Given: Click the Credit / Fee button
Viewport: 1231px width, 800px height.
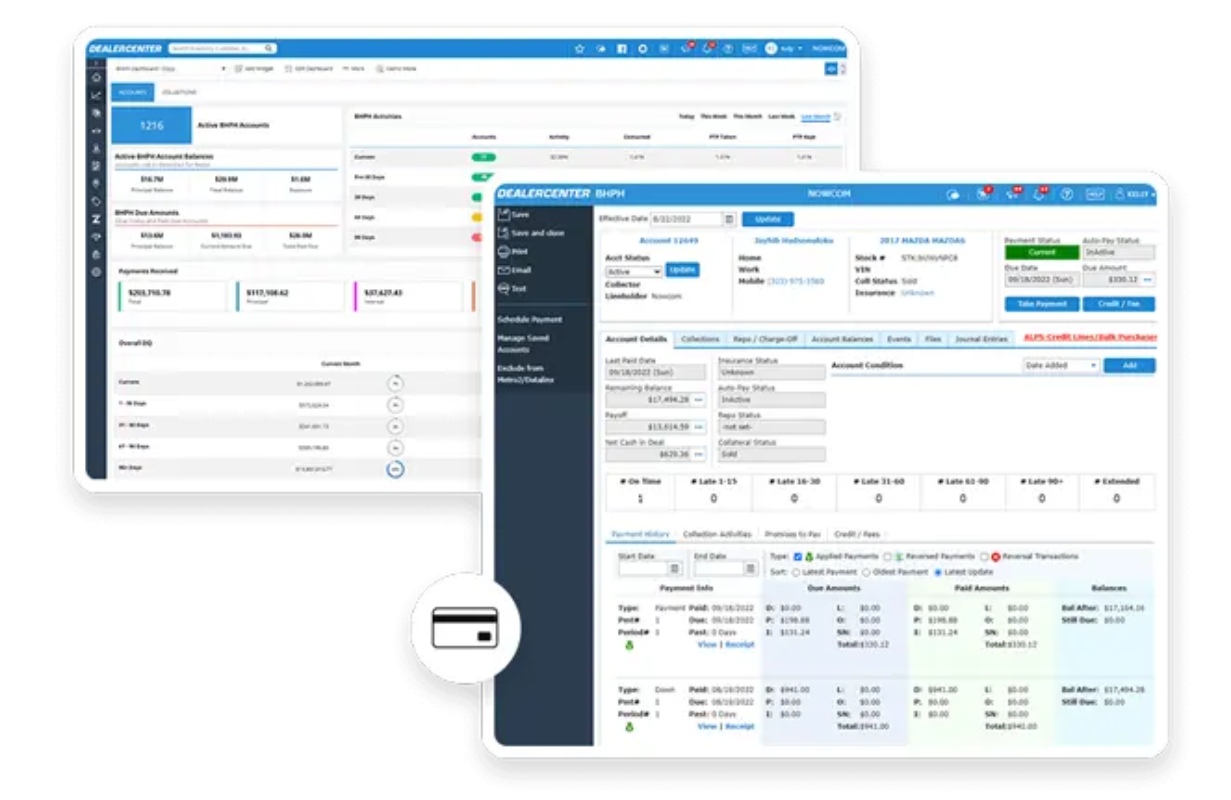Looking at the screenshot, I should tap(1118, 304).
